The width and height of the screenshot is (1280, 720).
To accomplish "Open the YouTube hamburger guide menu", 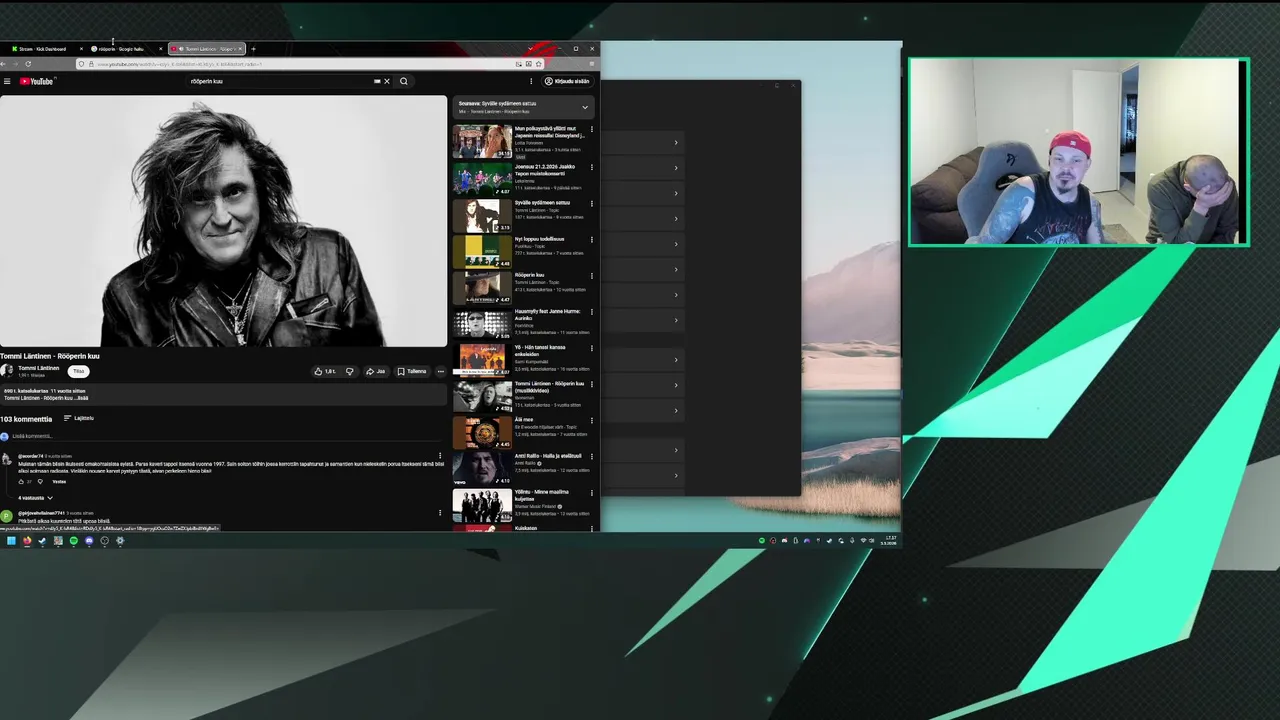I will pyautogui.click(x=7, y=81).
